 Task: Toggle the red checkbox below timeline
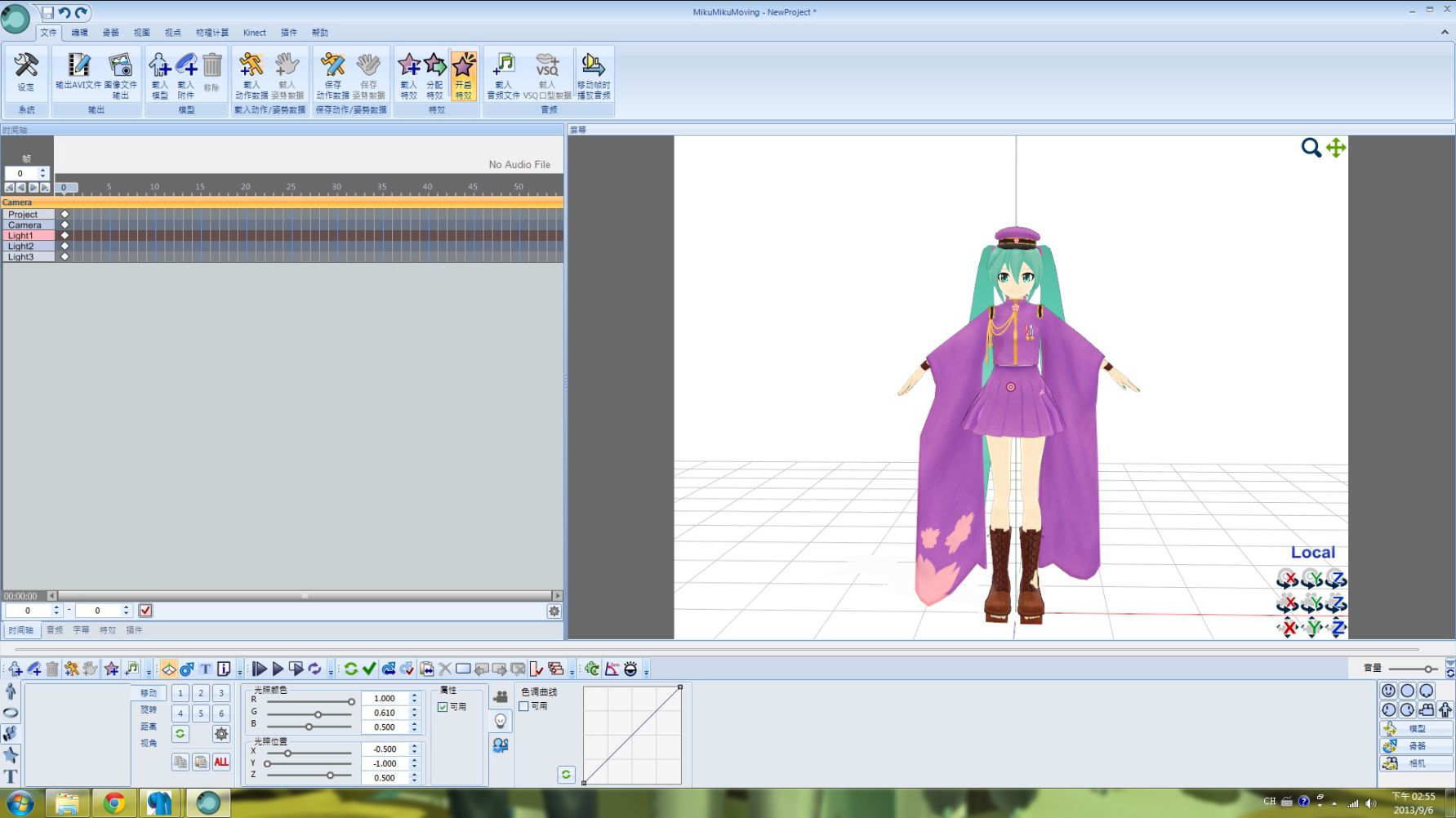(x=145, y=611)
